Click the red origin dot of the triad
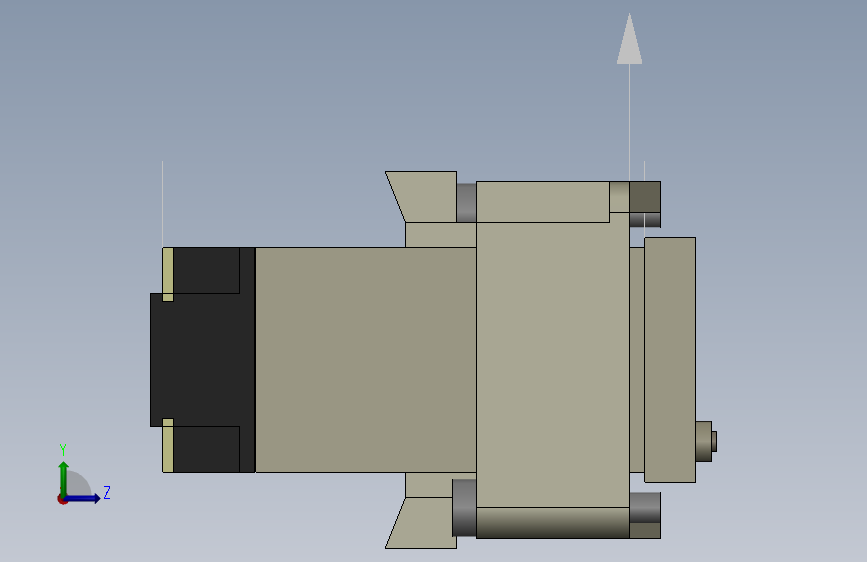867x562 pixels. pyautogui.click(x=62, y=500)
